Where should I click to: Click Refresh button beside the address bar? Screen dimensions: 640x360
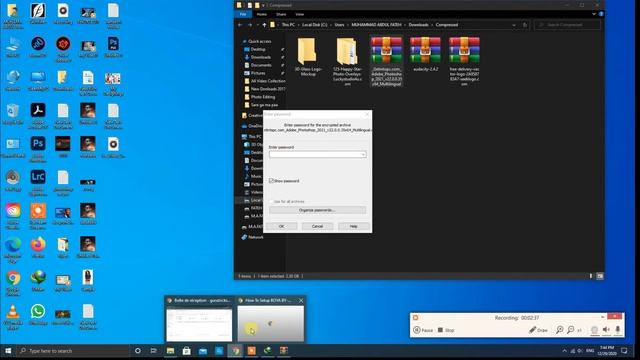click(x=525, y=25)
